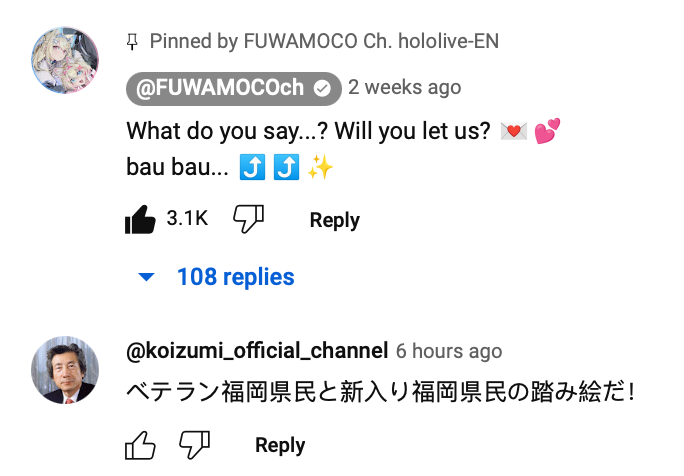Click the sparkles emoji after bau bau

[320, 167]
